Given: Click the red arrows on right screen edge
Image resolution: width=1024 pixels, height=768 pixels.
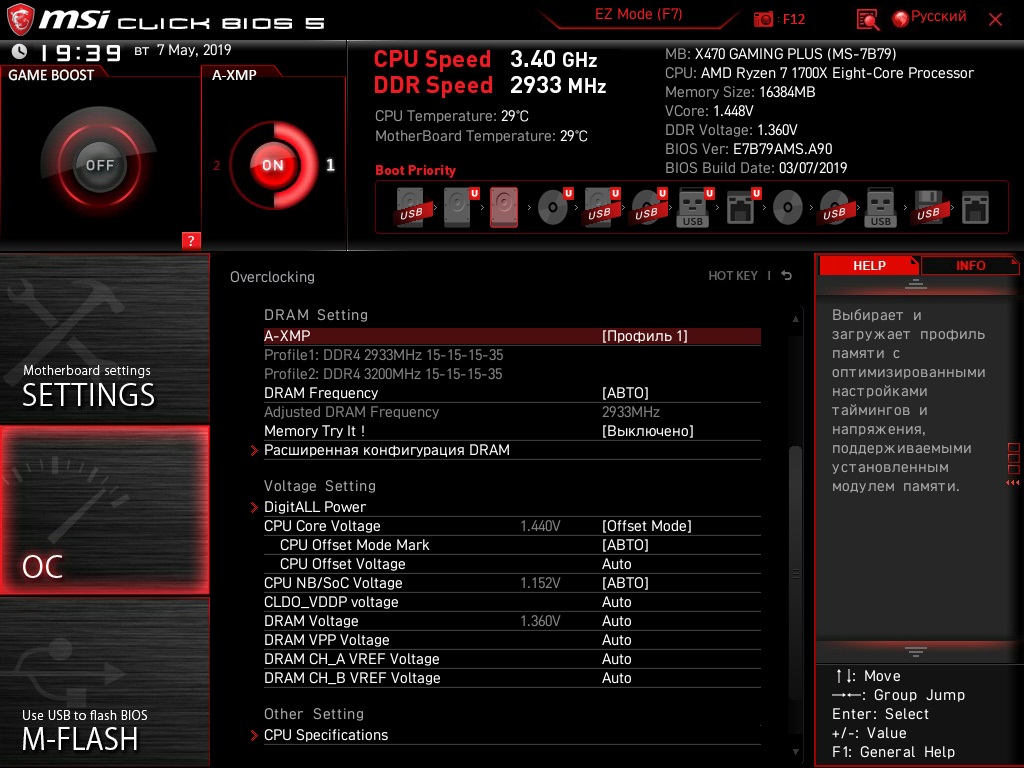Looking at the screenshot, I should pos(1012,483).
